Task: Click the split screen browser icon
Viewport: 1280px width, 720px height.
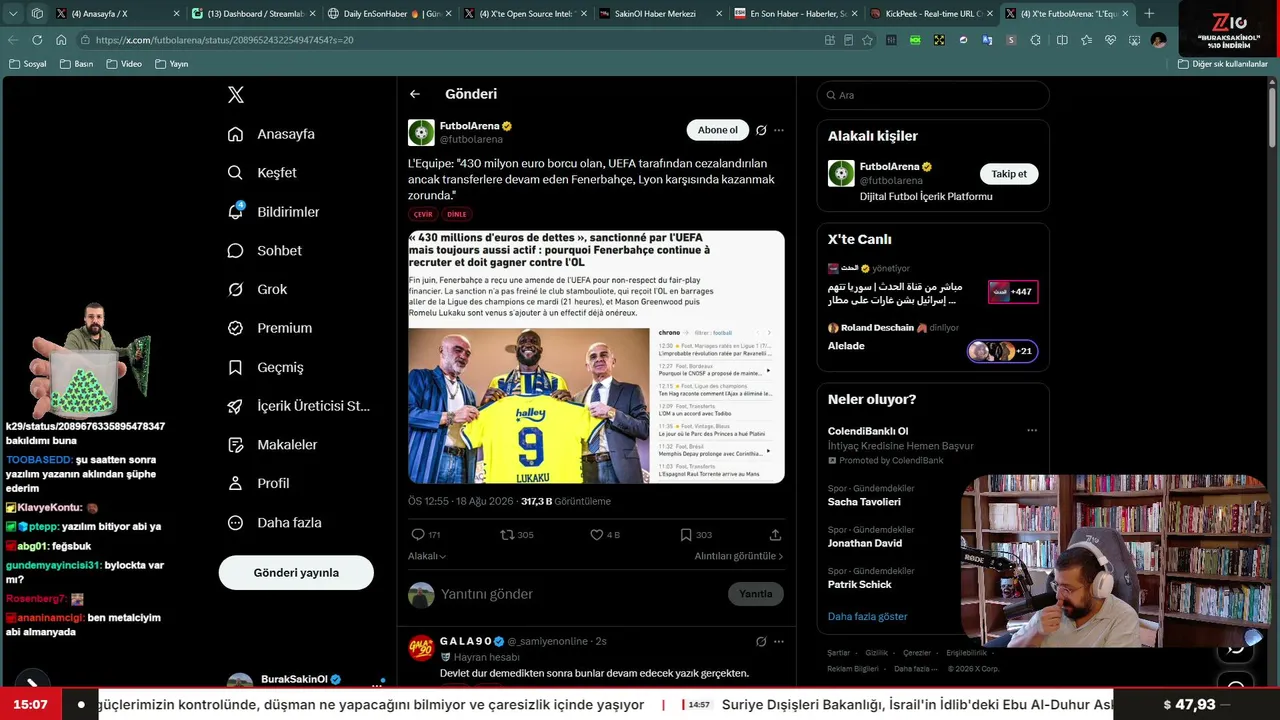Action: pos(1061,40)
